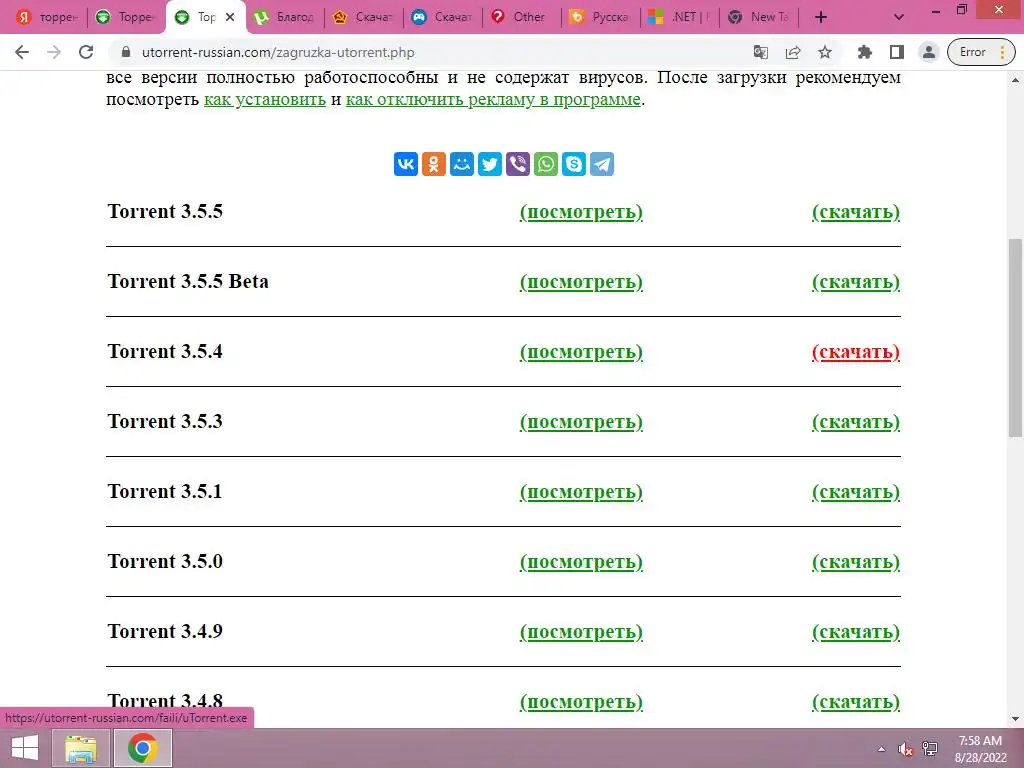Go forward in browser history
1024x768 pixels.
point(54,52)
